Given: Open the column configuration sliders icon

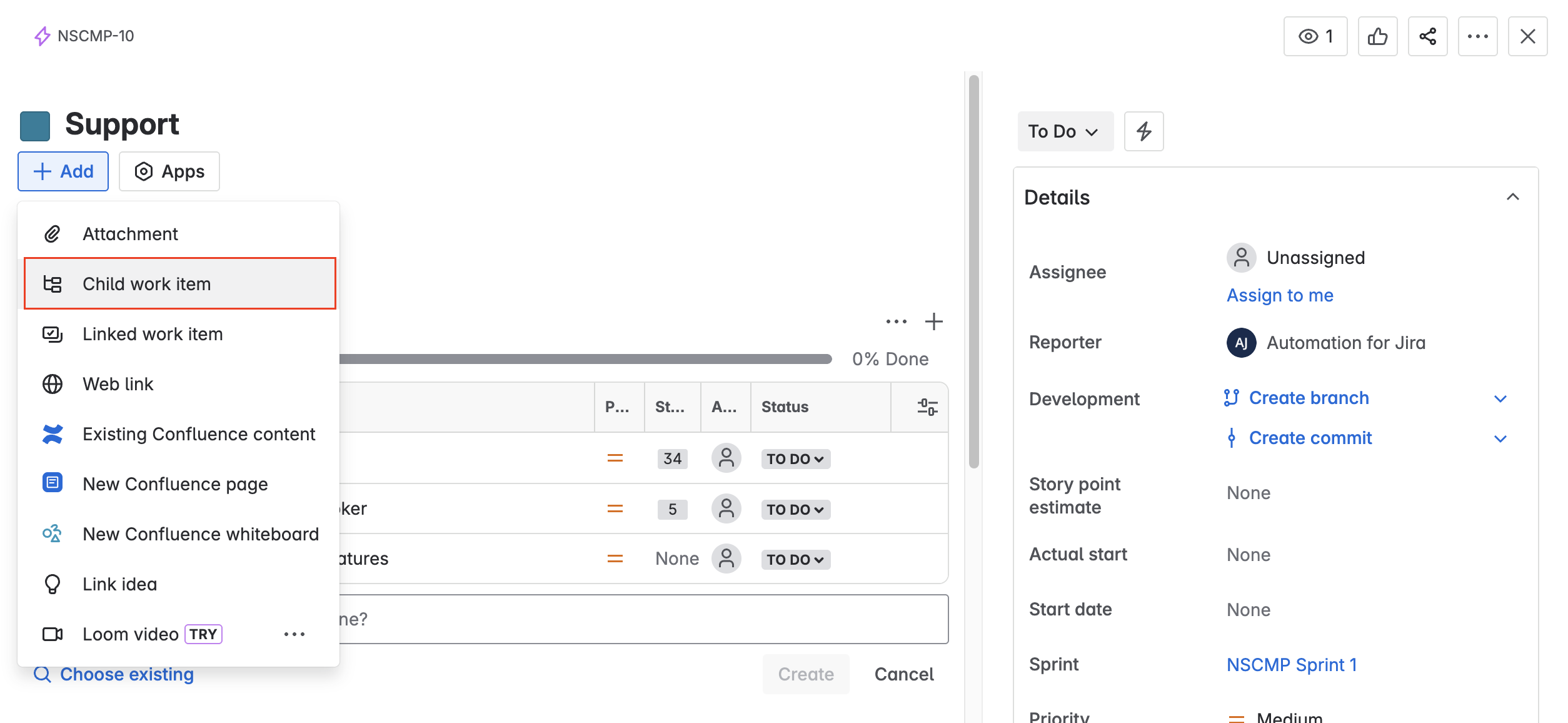Looking at the screenshot, I should pos(927,407).
